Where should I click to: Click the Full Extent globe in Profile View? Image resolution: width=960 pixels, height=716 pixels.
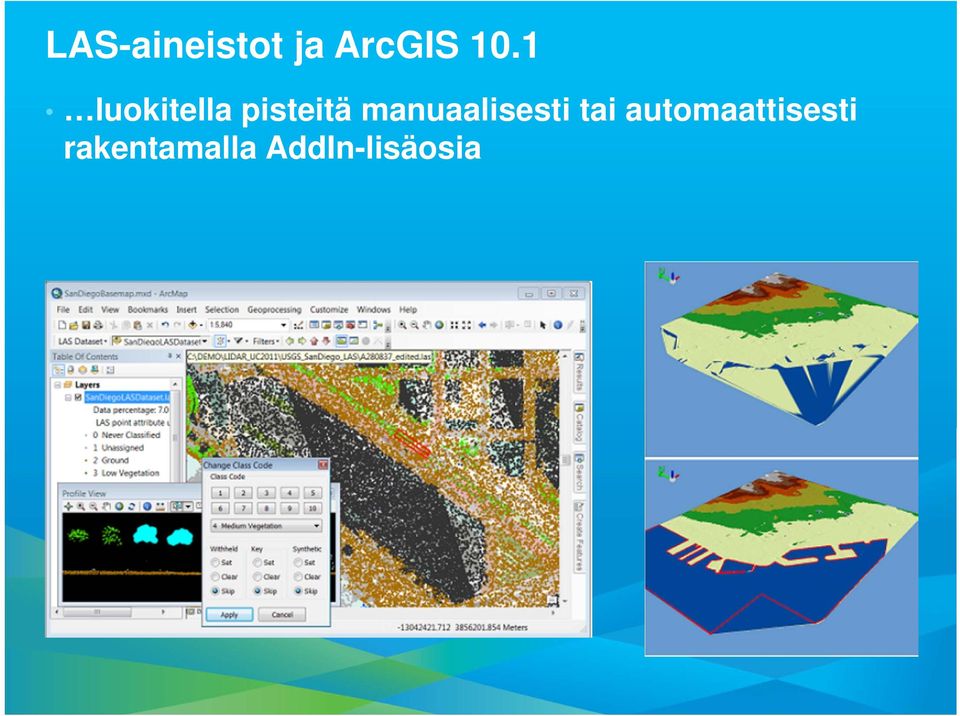click(119, 507)
